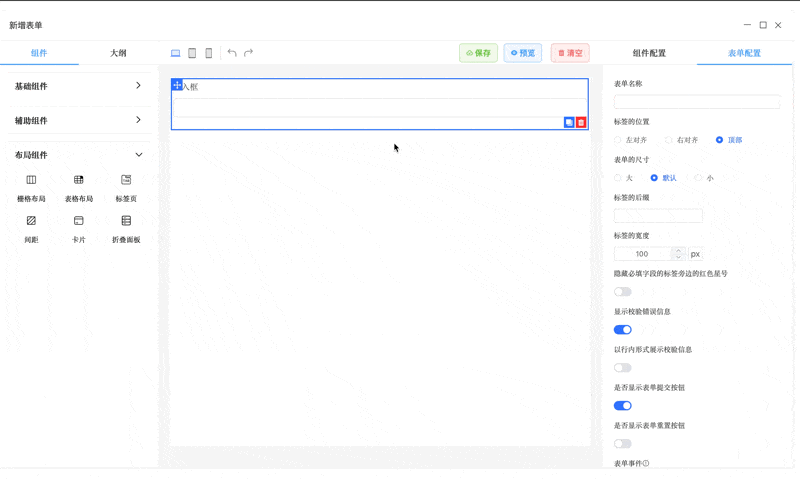Select the desktop device preview icon
800x479 pixels.
pos(175,53)
